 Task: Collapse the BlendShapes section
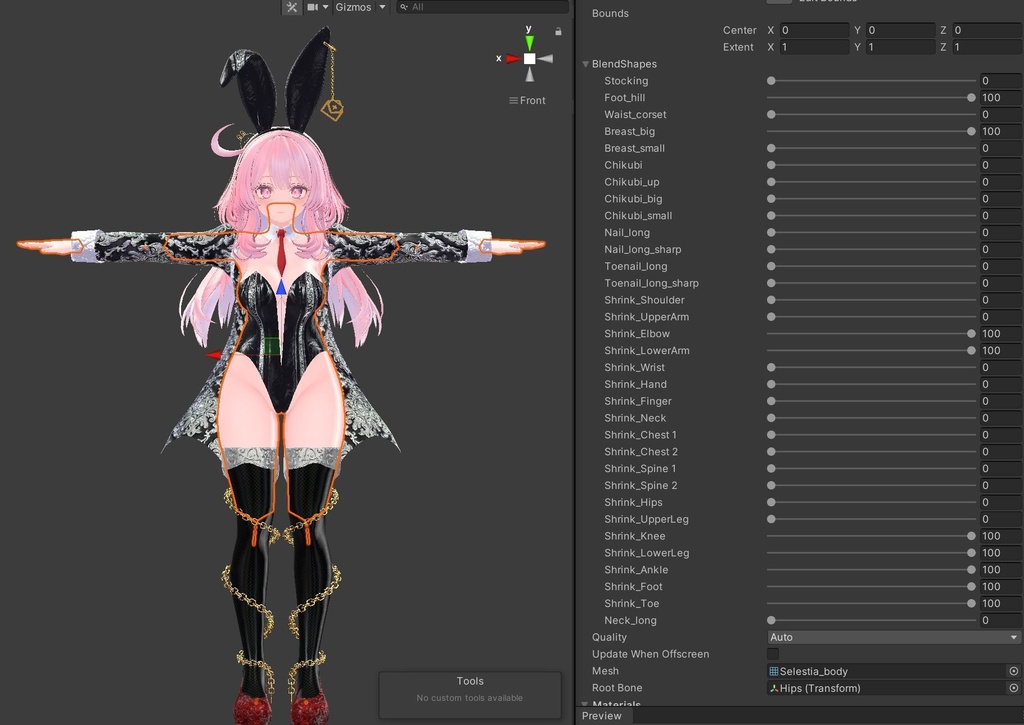[585, 63]
